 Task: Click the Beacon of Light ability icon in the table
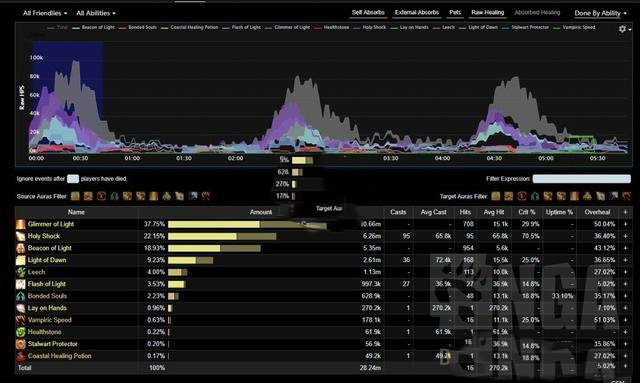[20, 248]
